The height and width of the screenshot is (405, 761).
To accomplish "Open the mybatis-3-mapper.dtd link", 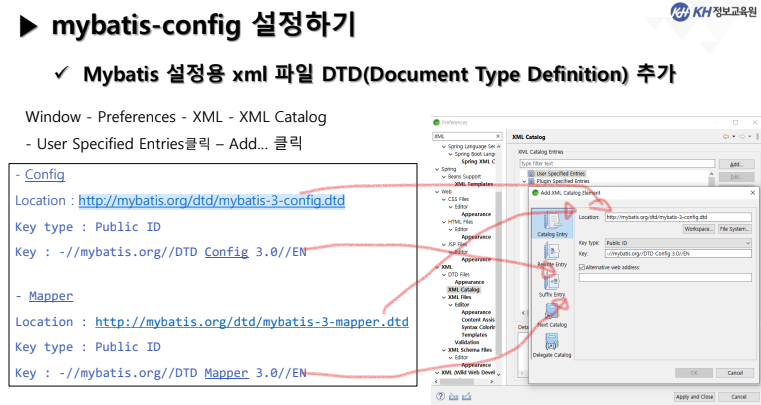I will (x=252, y=321).
